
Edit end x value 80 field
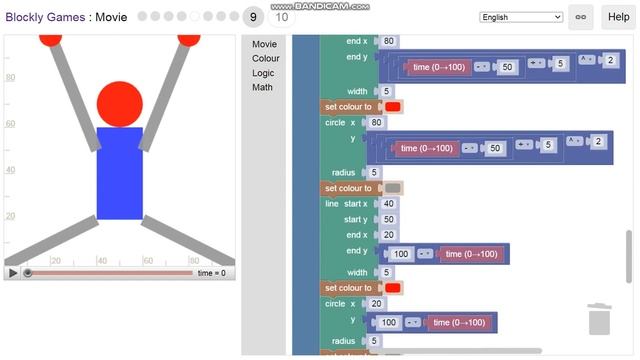[389, 41]
